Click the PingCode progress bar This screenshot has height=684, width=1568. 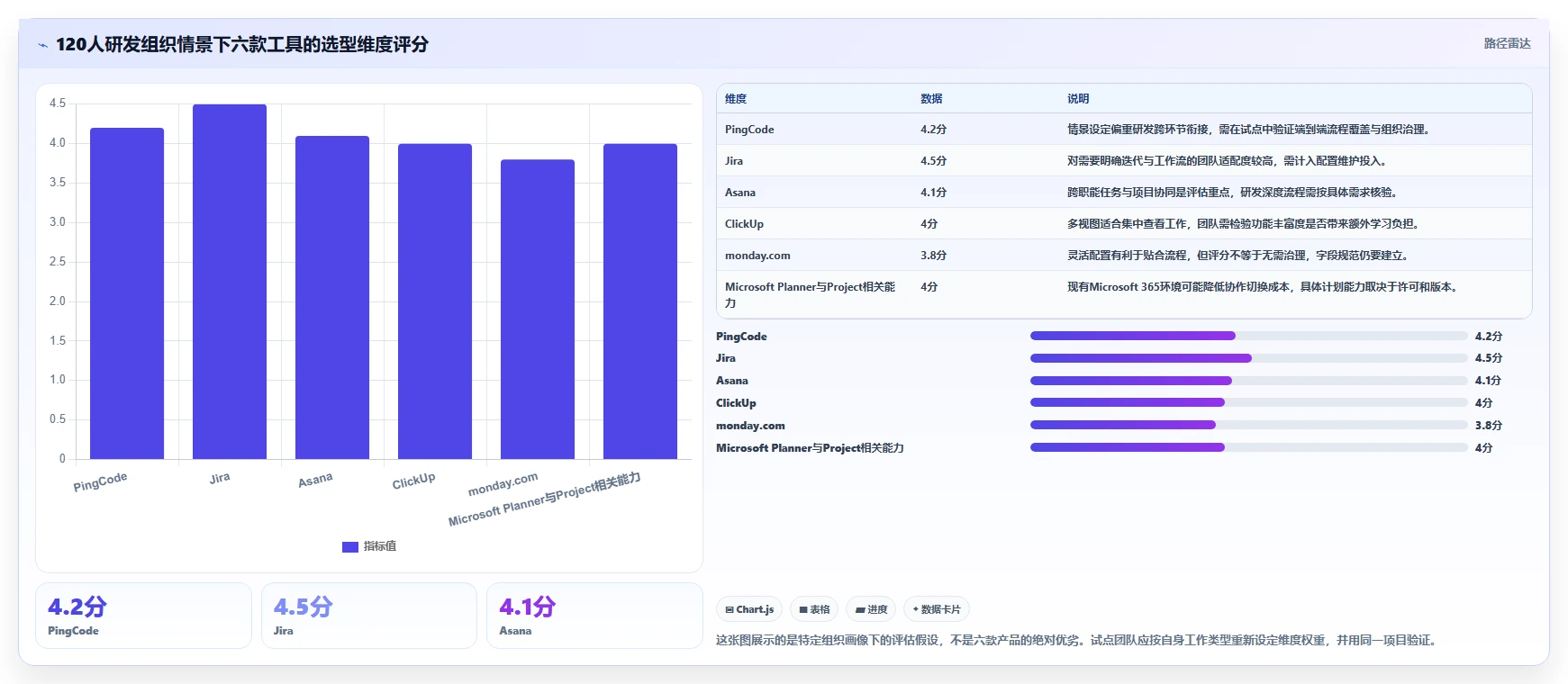coord(1249,336)
